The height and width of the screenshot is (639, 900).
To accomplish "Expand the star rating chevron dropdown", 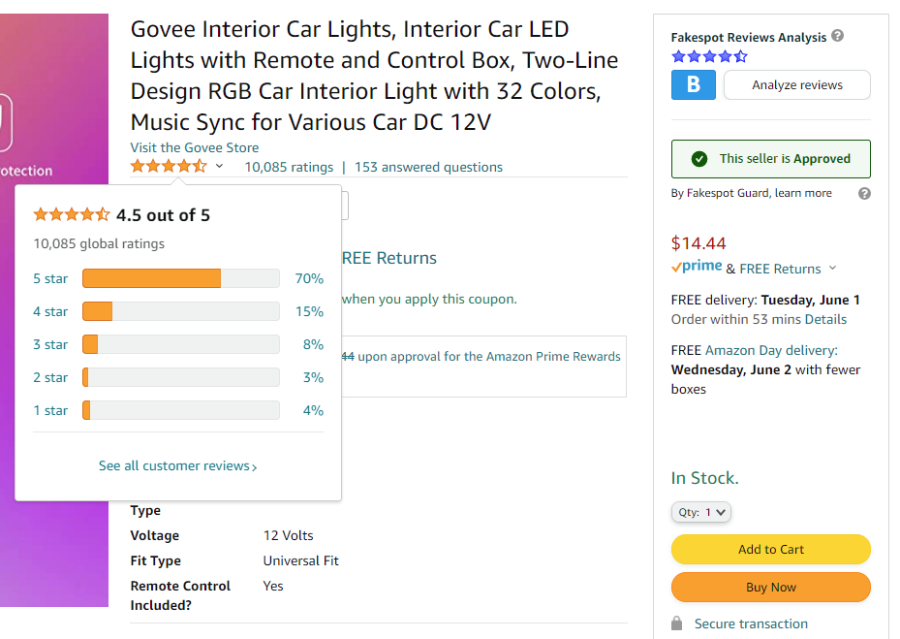I will [219, 166].
